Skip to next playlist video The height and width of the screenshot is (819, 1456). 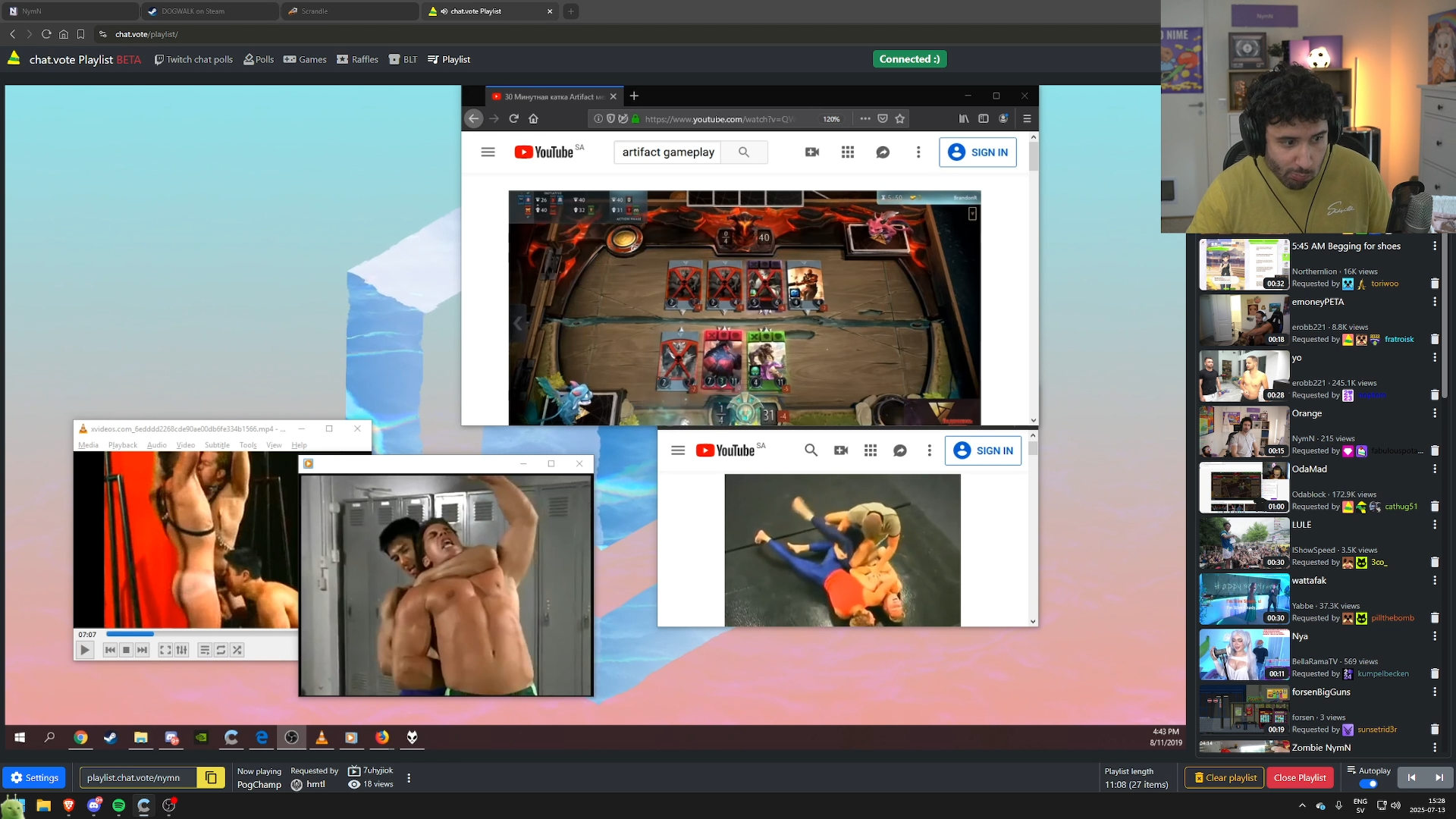coord(1439,777)
